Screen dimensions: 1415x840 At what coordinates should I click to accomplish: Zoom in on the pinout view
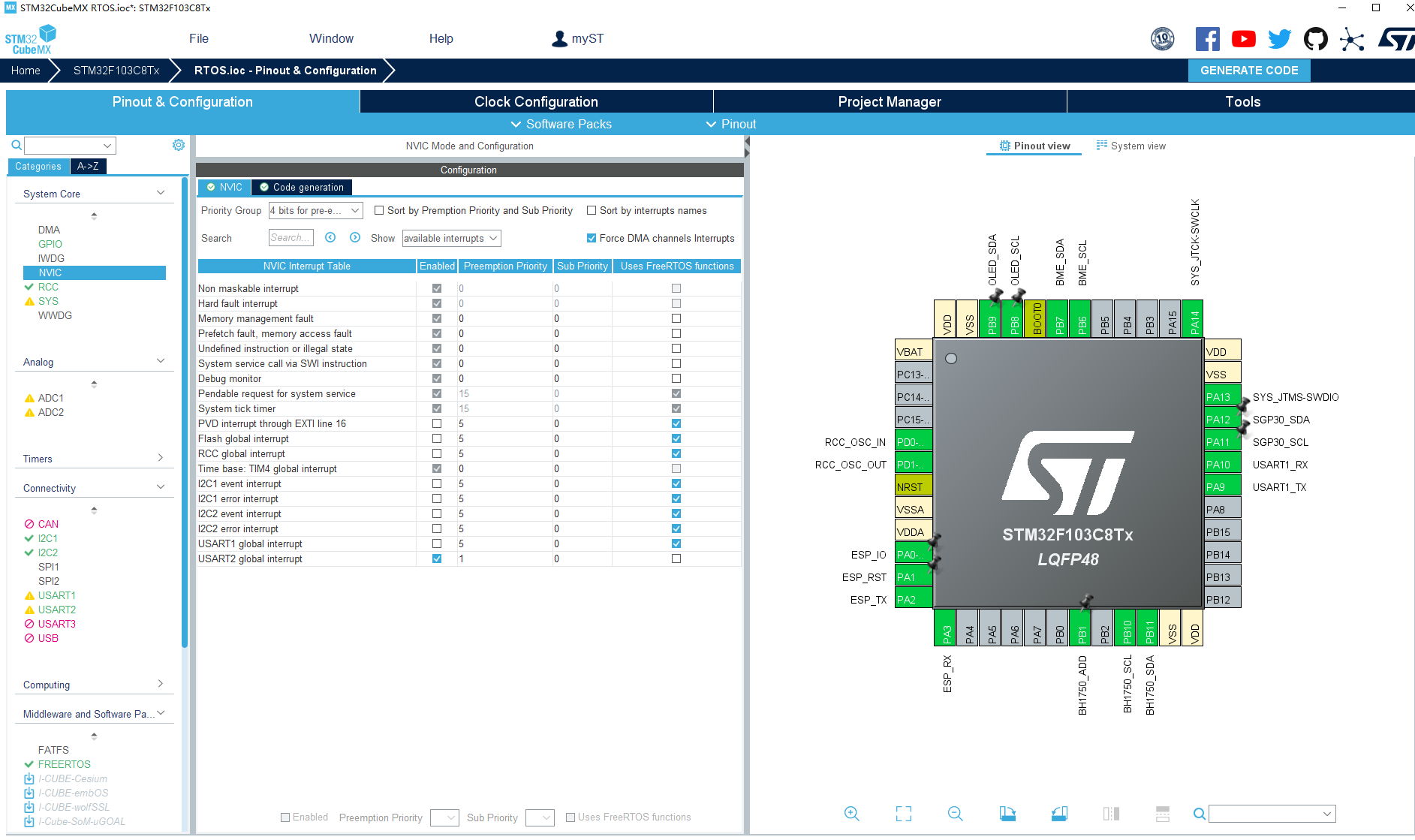click(x=852, y=814)
